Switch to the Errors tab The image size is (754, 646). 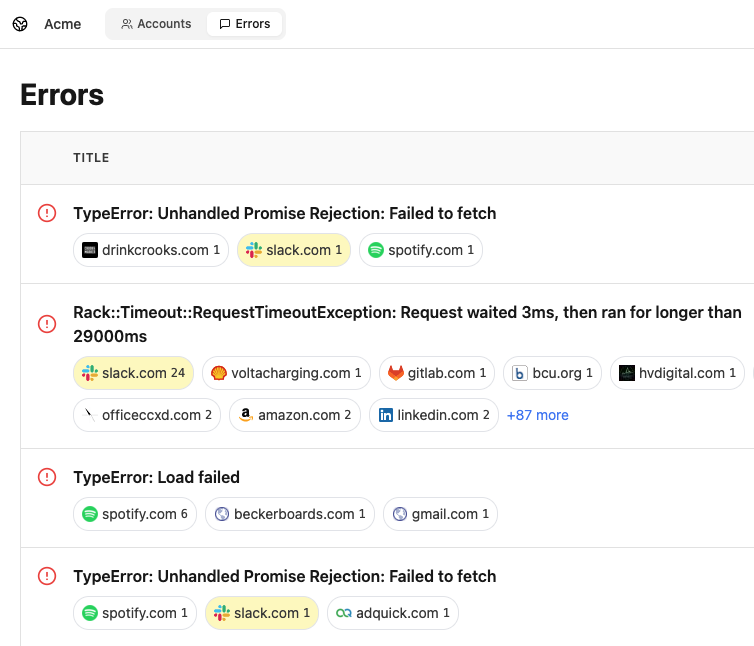(245, 24)
